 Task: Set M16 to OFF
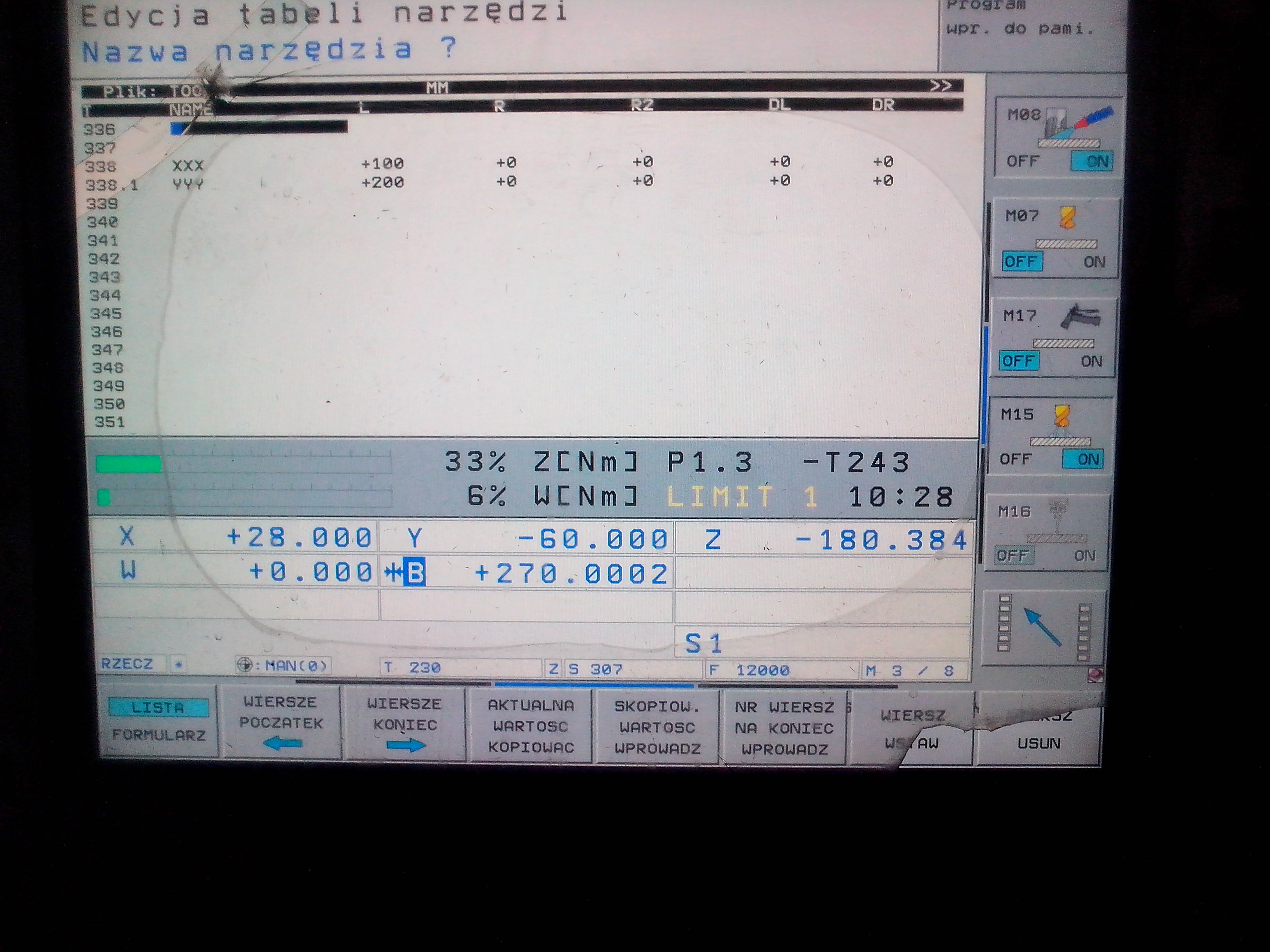[x=1013, y=555]
